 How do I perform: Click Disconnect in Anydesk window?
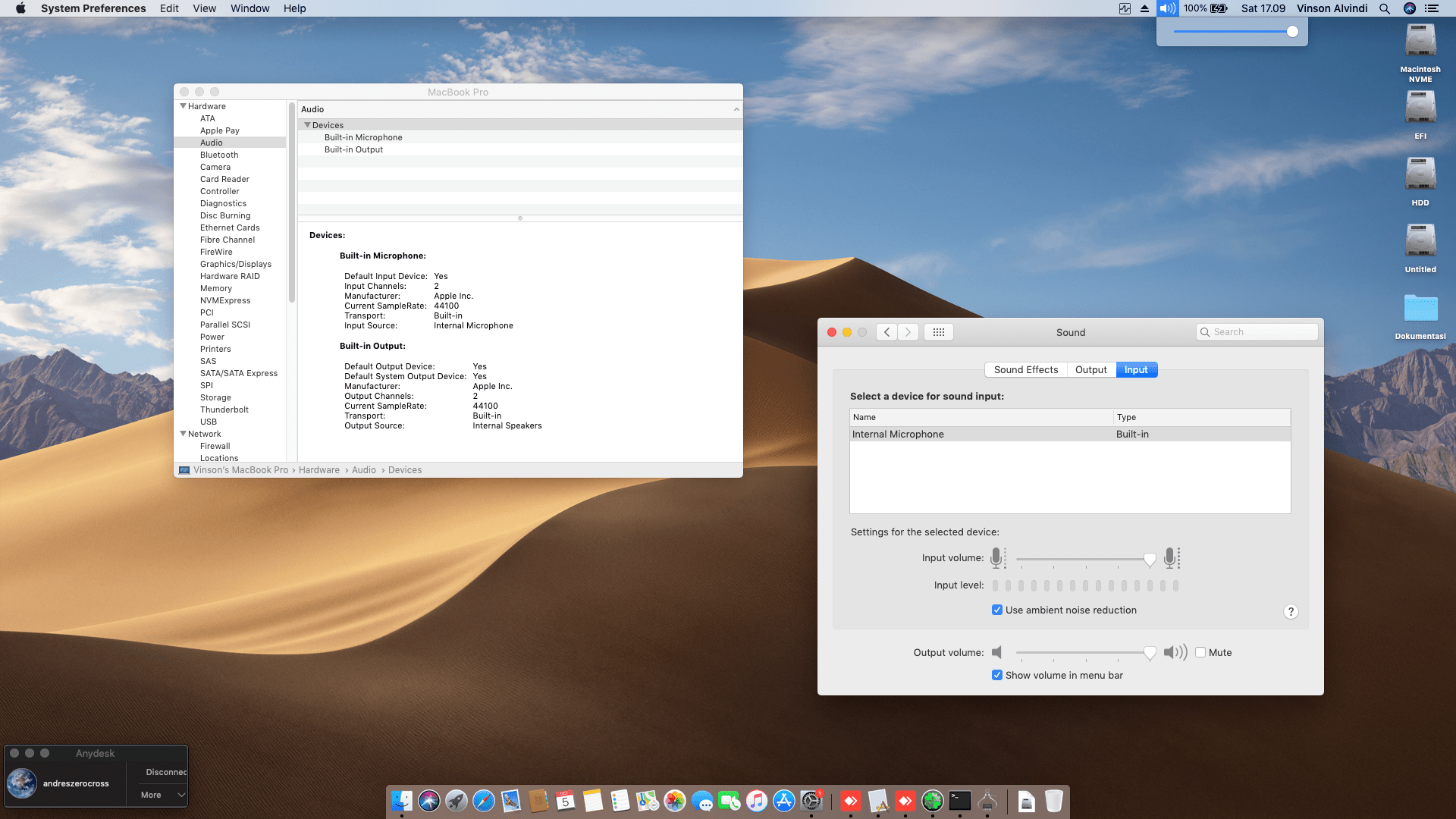pos(166,772)
